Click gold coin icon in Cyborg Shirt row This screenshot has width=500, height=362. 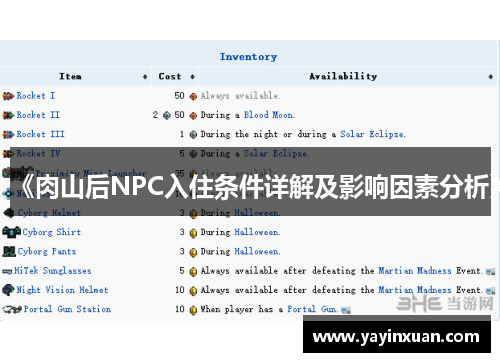(193, 233)
